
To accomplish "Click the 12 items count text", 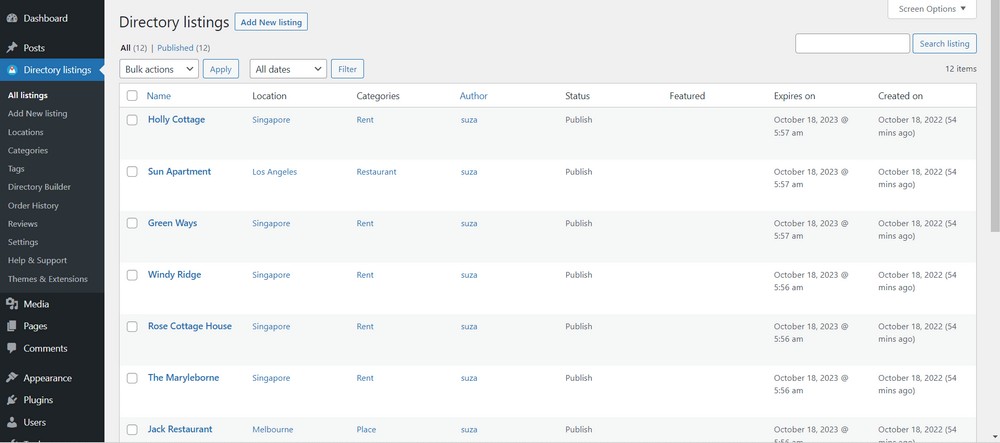I will pyautogui.click(x=960, y=69).
